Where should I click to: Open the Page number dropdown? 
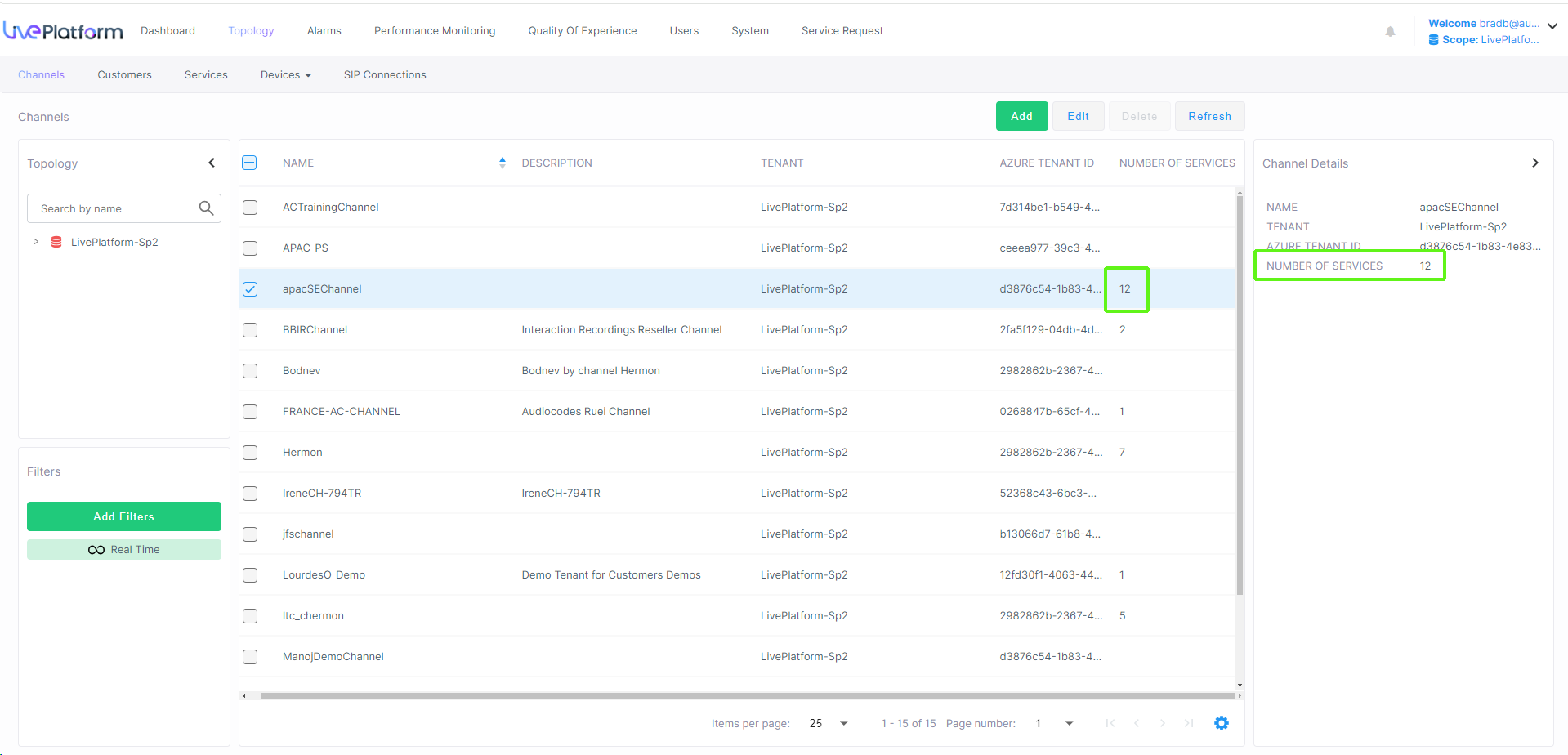pyautogui.click(x=1070, y=723)
